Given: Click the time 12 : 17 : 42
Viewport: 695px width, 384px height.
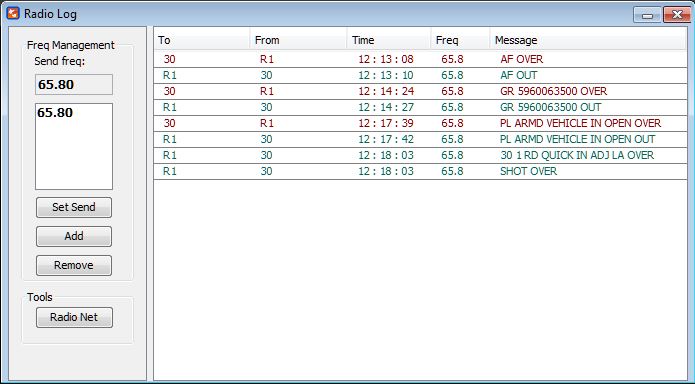Looking at the screenshot, I should (386, 139).
